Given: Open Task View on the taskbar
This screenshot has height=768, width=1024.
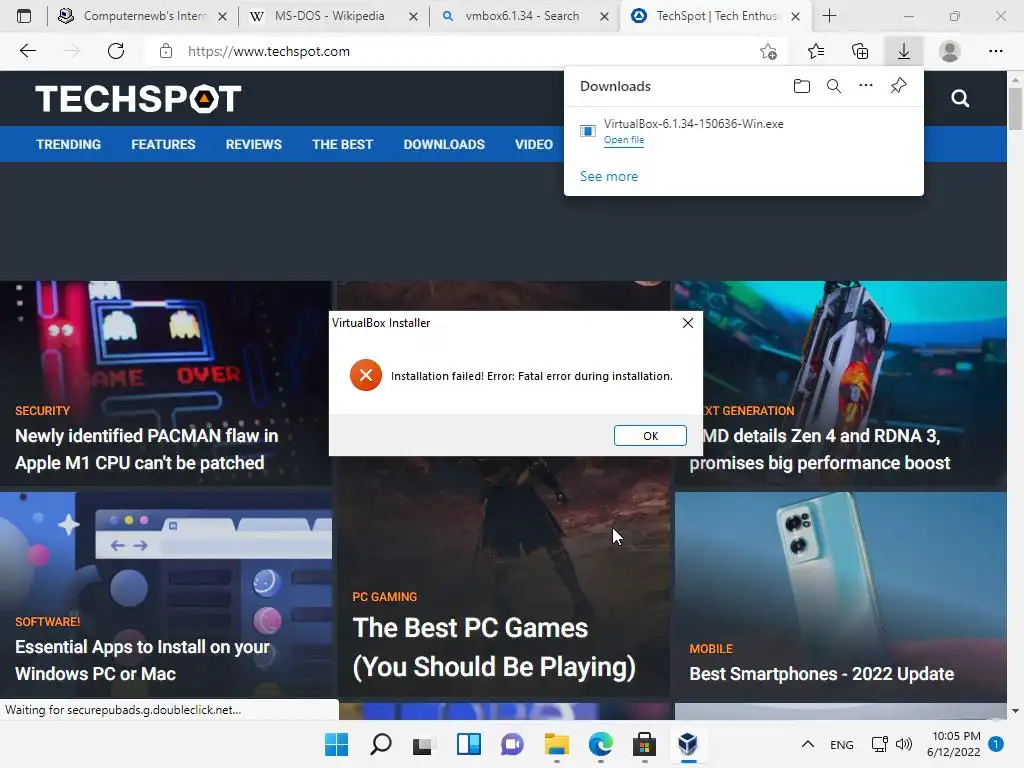Looking at the screenshot, I should 423,744.
